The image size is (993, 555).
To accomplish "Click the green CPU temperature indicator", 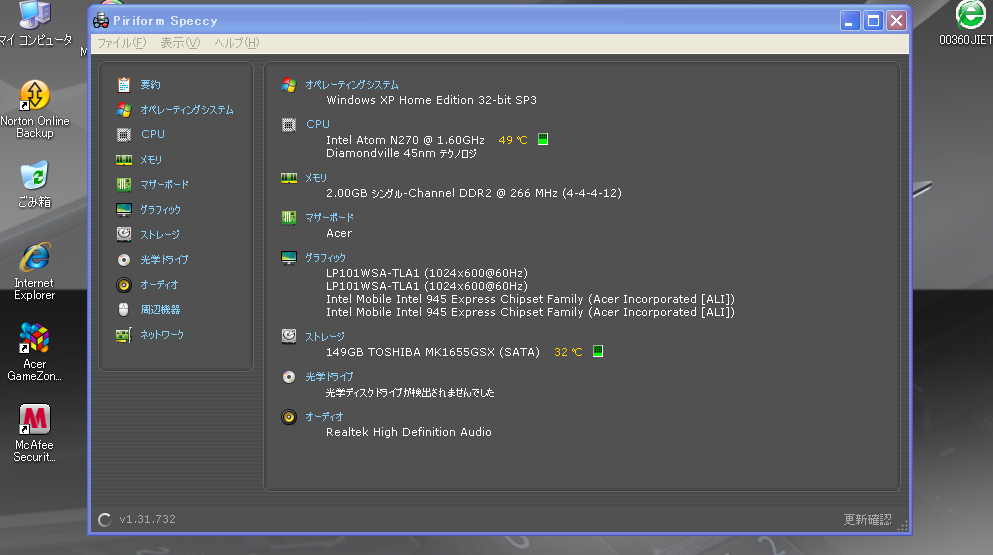I will pyautogui.click(x=543, y=139).
